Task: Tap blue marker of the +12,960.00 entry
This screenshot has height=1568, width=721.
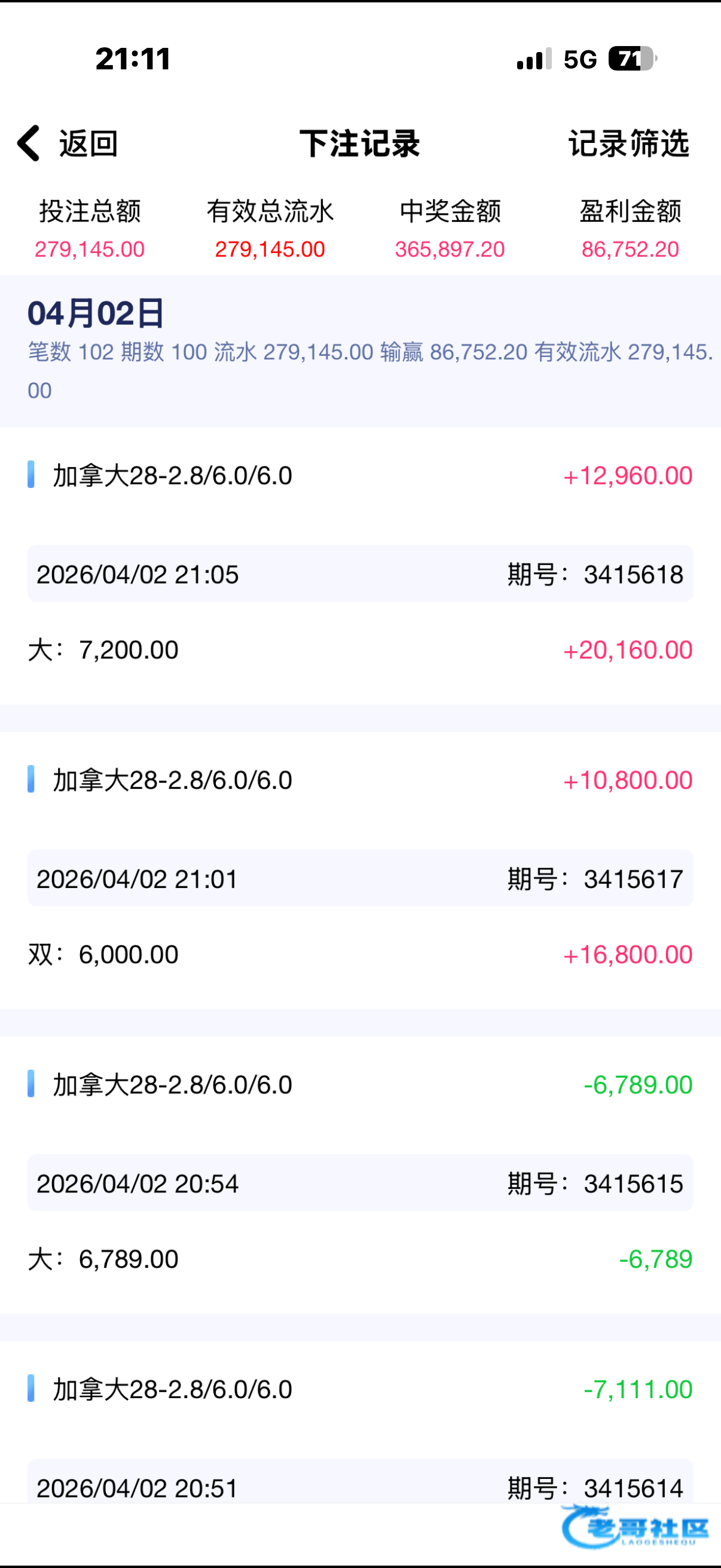Action: (x=31, y=475)
